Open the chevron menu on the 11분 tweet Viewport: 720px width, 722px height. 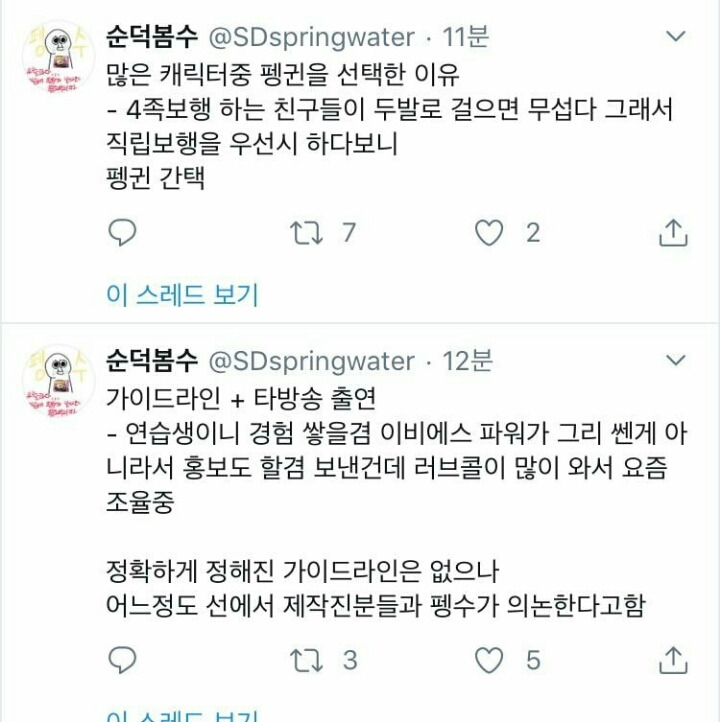[676, 36]
